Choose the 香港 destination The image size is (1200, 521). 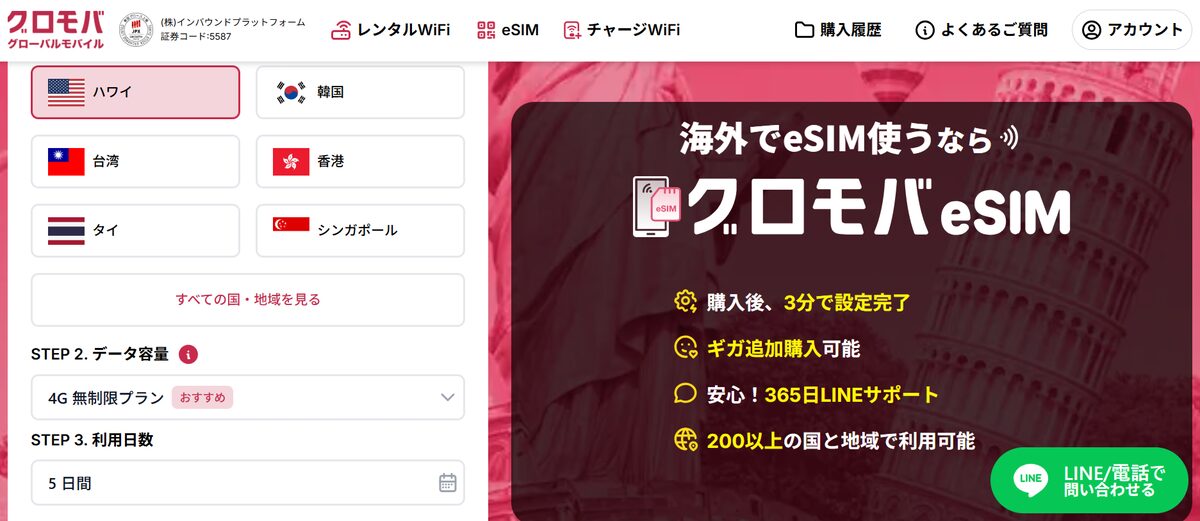click(360, 161)
